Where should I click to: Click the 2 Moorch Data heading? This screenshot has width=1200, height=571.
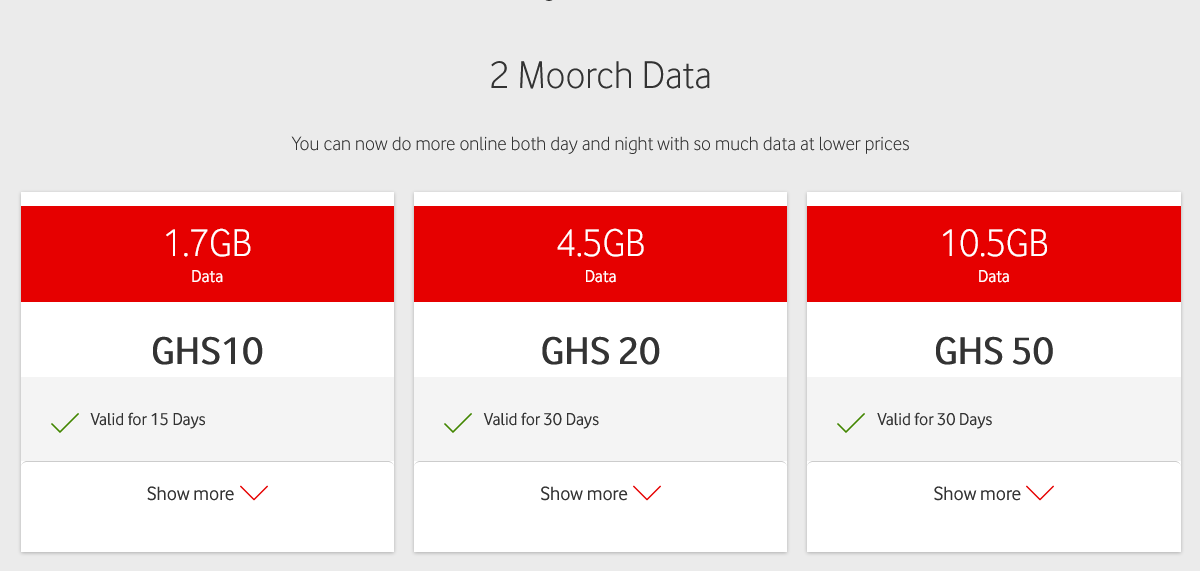(600, 76)
